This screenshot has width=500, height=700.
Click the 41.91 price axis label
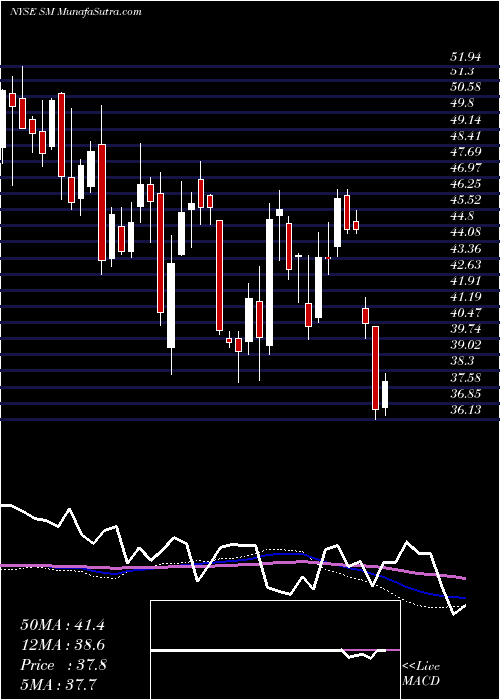pyautogui.click(x=466, y=281)
